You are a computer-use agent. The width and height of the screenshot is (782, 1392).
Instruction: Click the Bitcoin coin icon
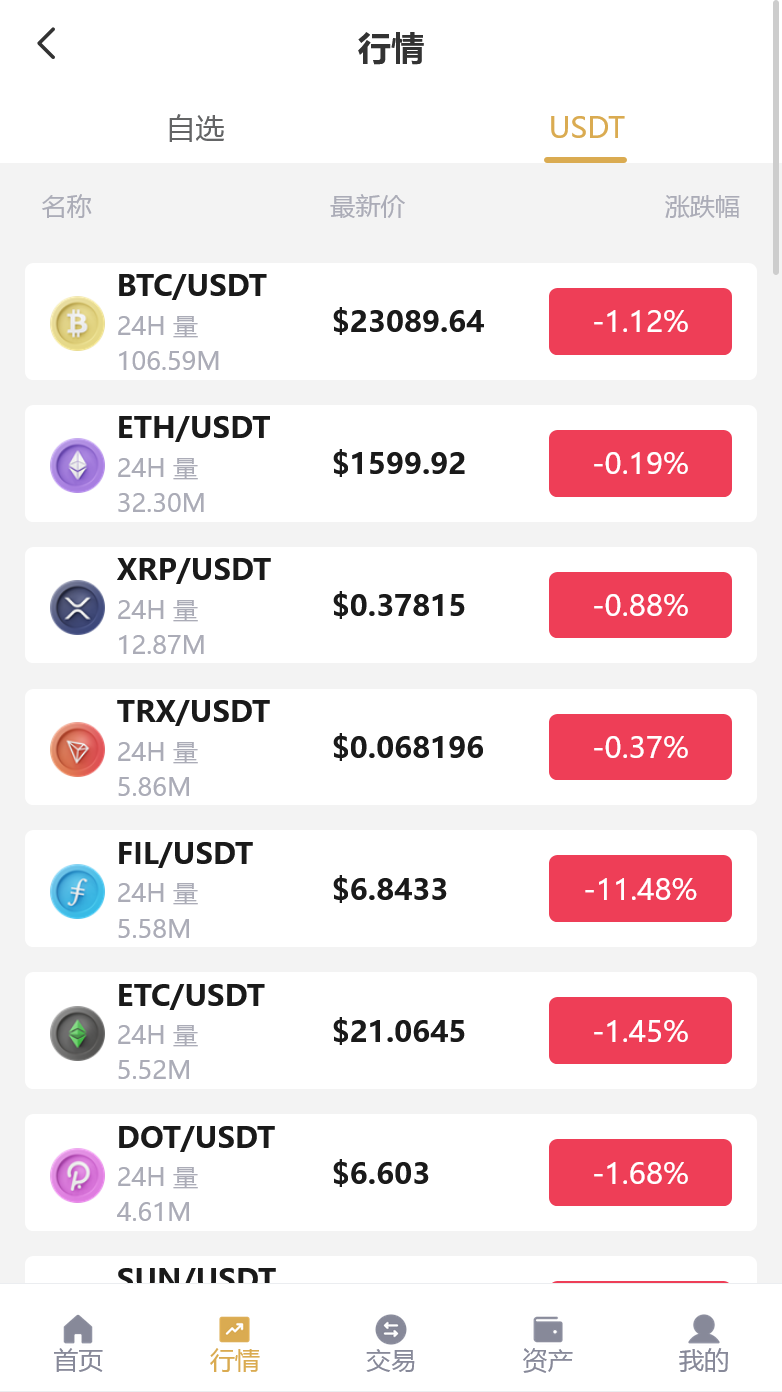pyautogui.click(x=77, y=323)
